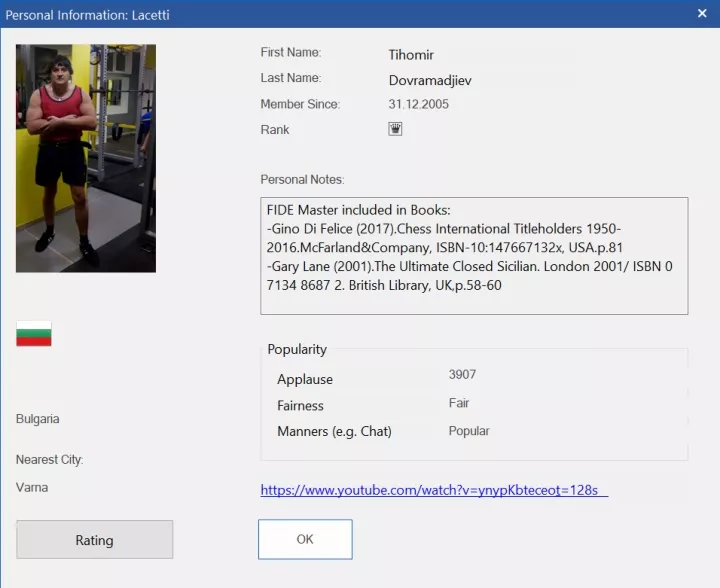Click the First Name label

[291, 52]
